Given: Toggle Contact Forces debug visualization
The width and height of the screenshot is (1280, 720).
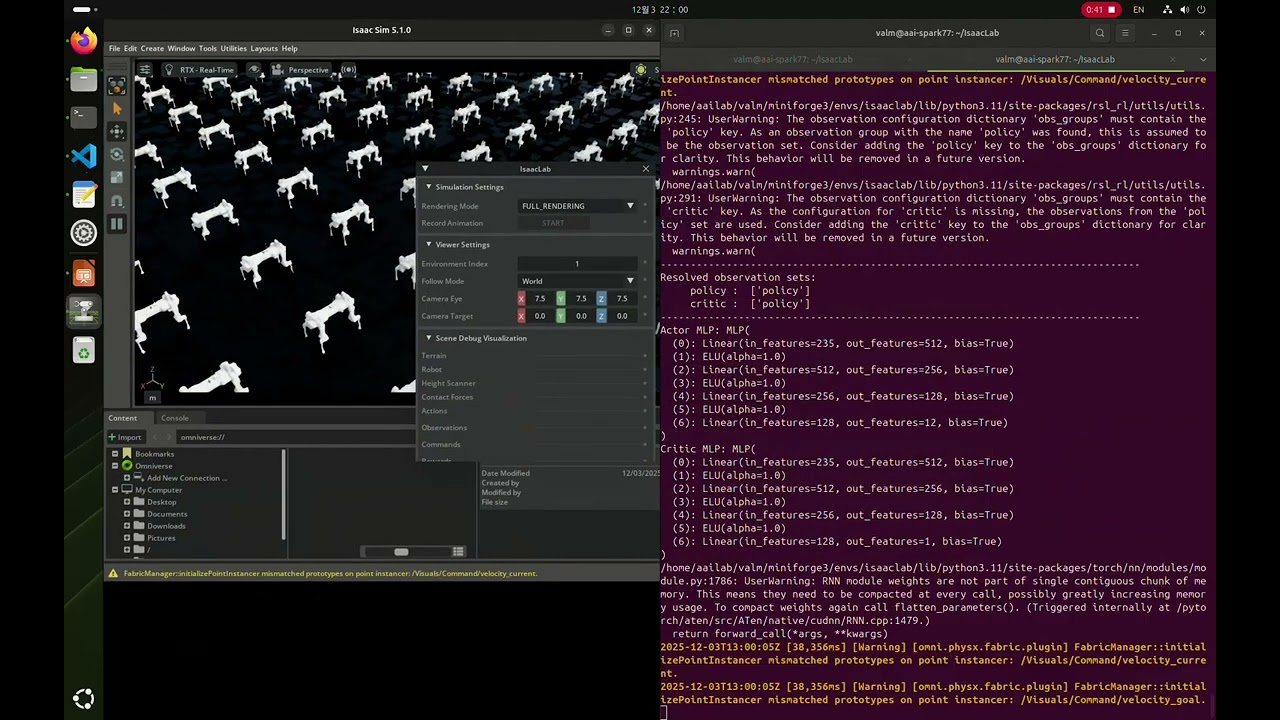Looking at the screenshot, I should pyautogui.click(x=645, y=397).
